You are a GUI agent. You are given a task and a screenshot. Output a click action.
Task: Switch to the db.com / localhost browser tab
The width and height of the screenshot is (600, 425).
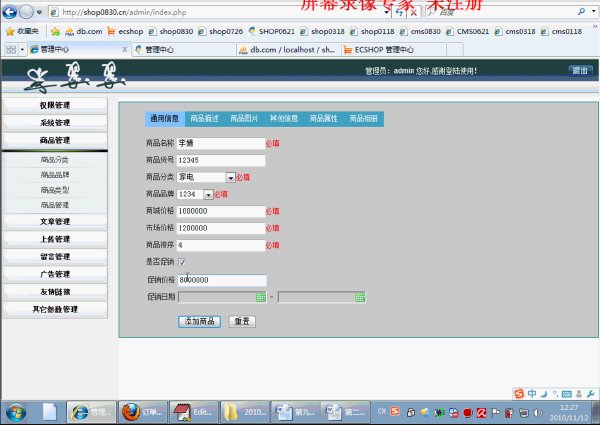[288, 50]
